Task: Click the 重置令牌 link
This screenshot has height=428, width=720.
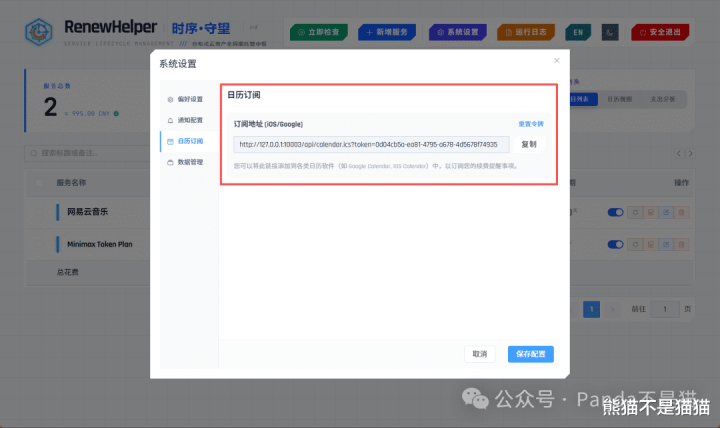Action: [x=531, y=124]
